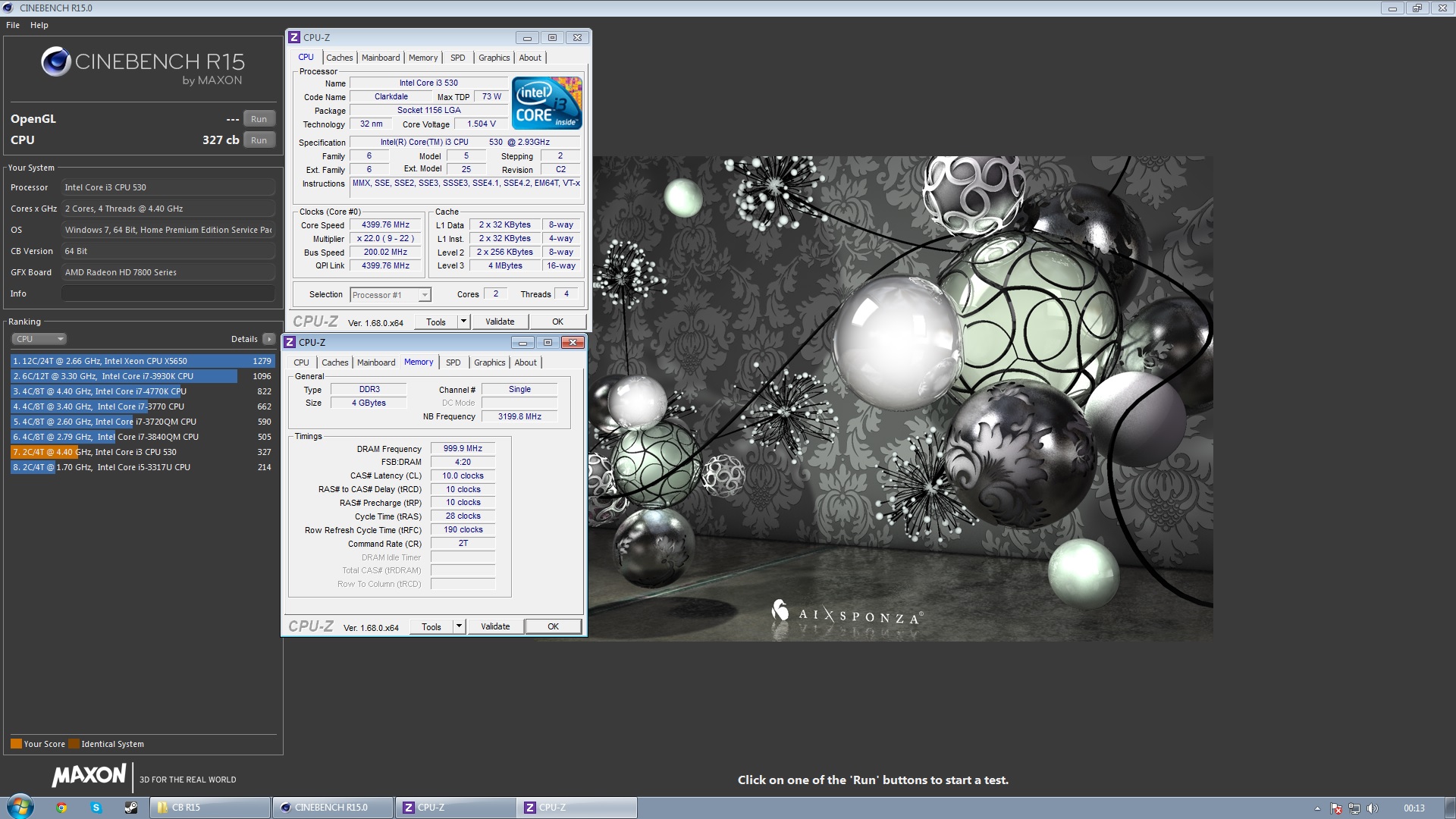Viewport: 1456px width, 819px height.
Task: Click the MAXON logo at bottom left
Action: pos(89,775)
